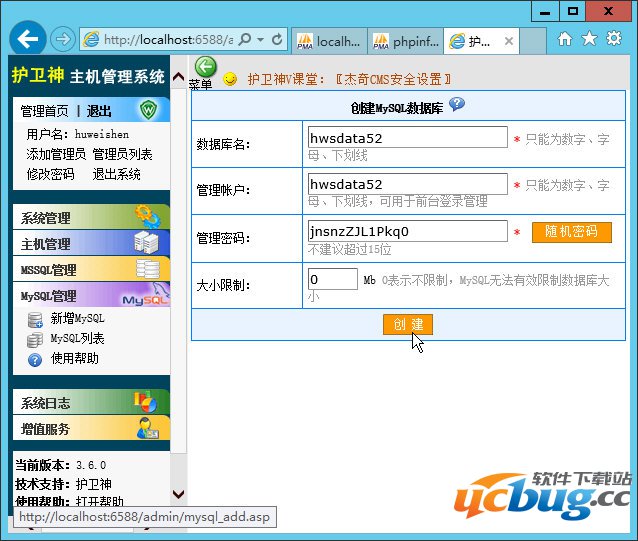Click the browser Forward arrow button
The height and width of the screenshot is (541, 638).
pos(63,39)
